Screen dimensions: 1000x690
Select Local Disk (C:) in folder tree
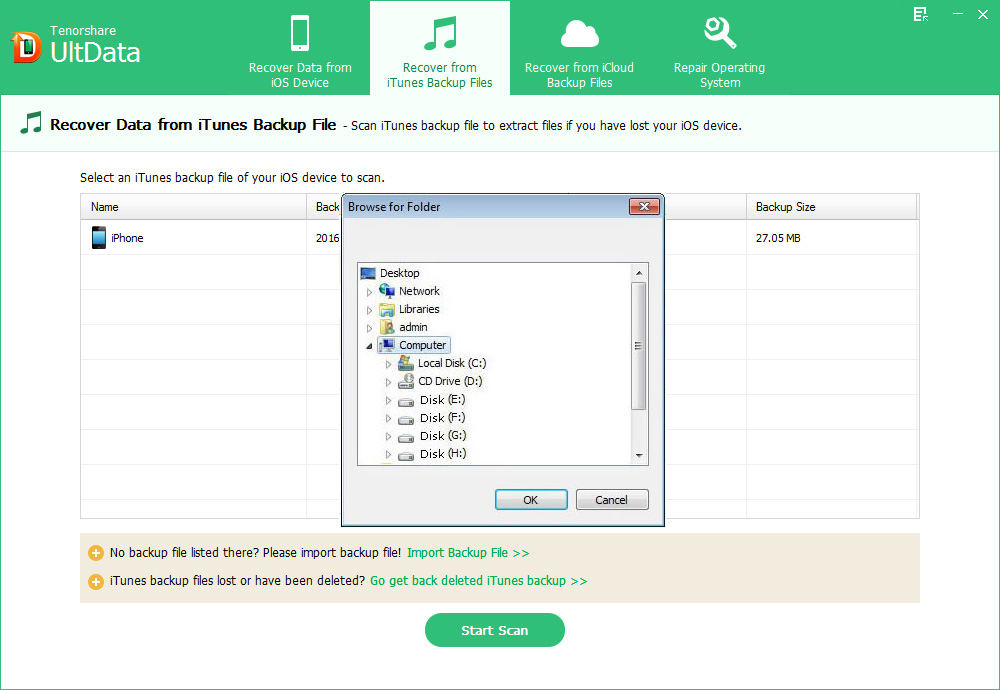point(452,363)
